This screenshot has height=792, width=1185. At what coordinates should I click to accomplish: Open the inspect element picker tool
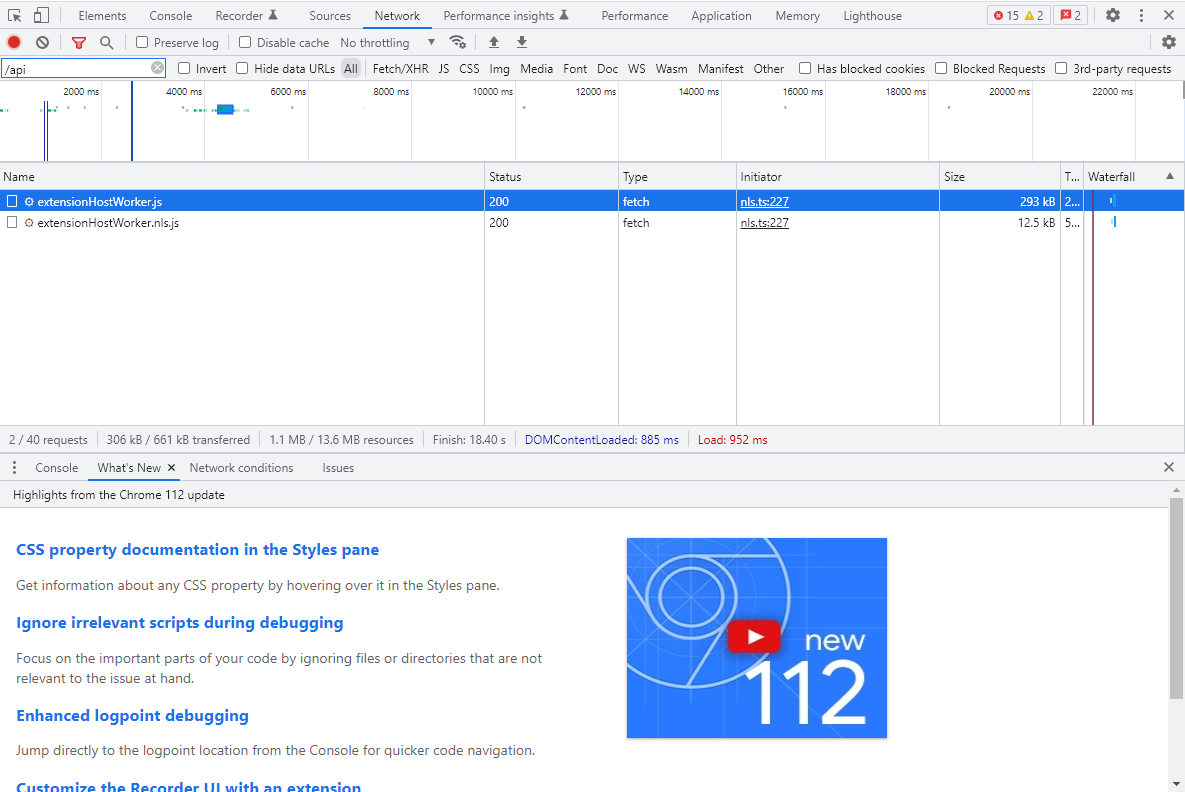coord(14,15)
